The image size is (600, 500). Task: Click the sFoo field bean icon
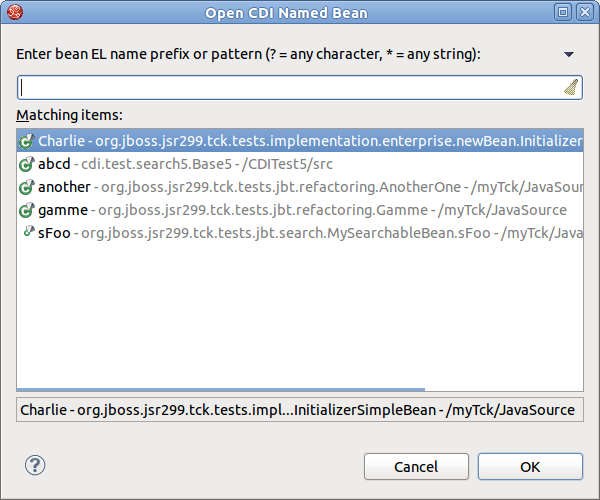[27, 233]
